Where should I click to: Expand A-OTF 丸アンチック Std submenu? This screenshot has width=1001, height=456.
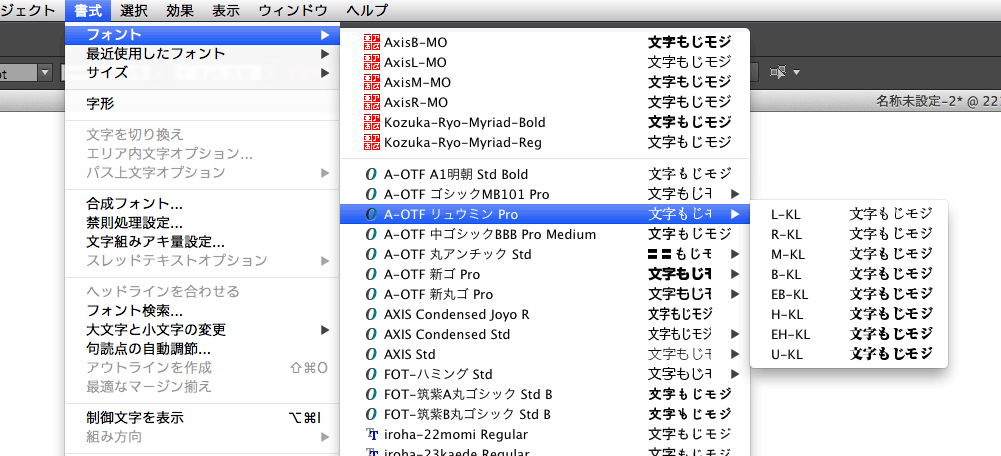[x=545, y=254]
